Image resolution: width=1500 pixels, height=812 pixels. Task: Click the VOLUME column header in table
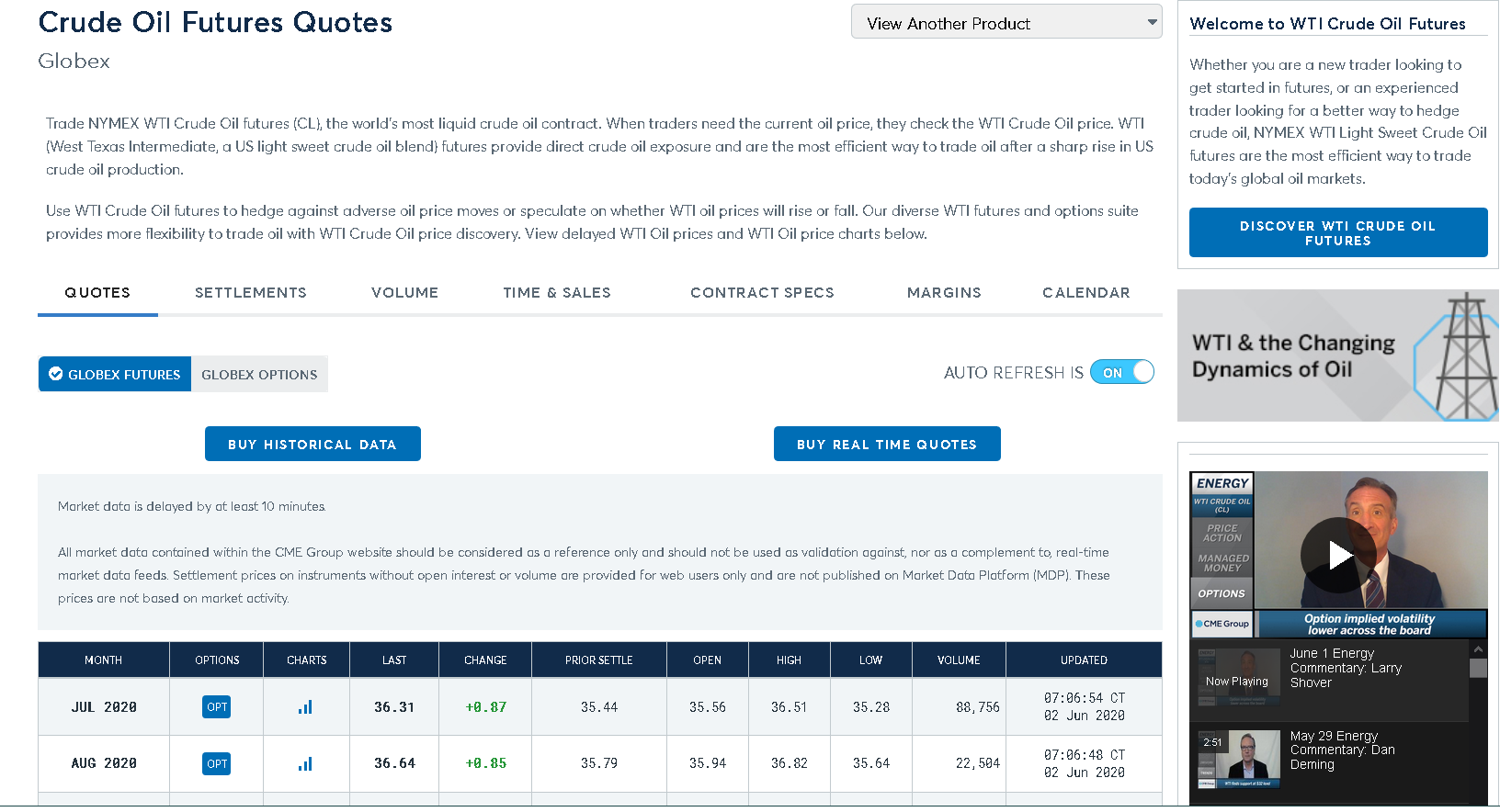point(959,660)
